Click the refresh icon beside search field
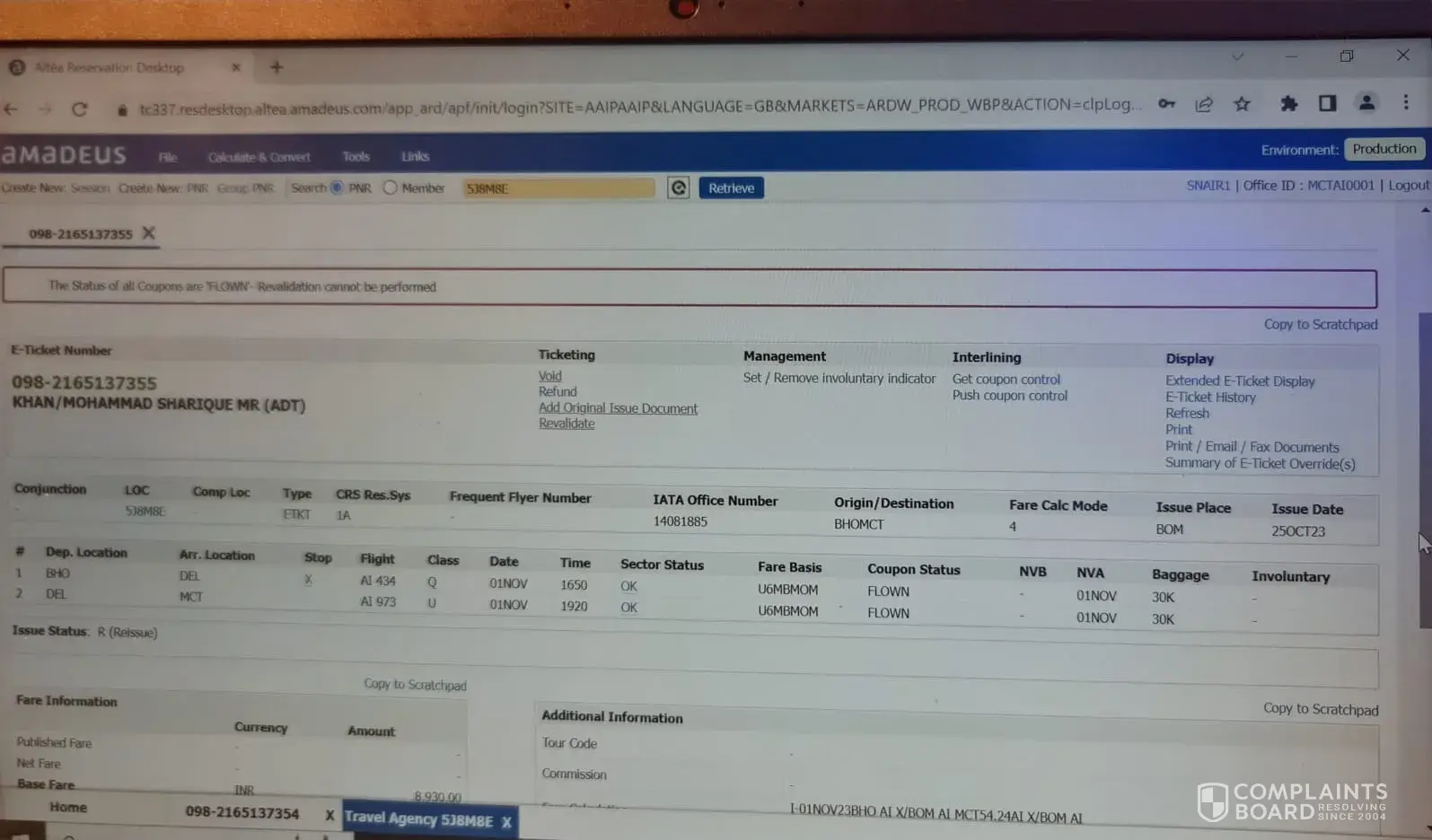This screenshot has height=840, width=1432. [x=679, y=188]
